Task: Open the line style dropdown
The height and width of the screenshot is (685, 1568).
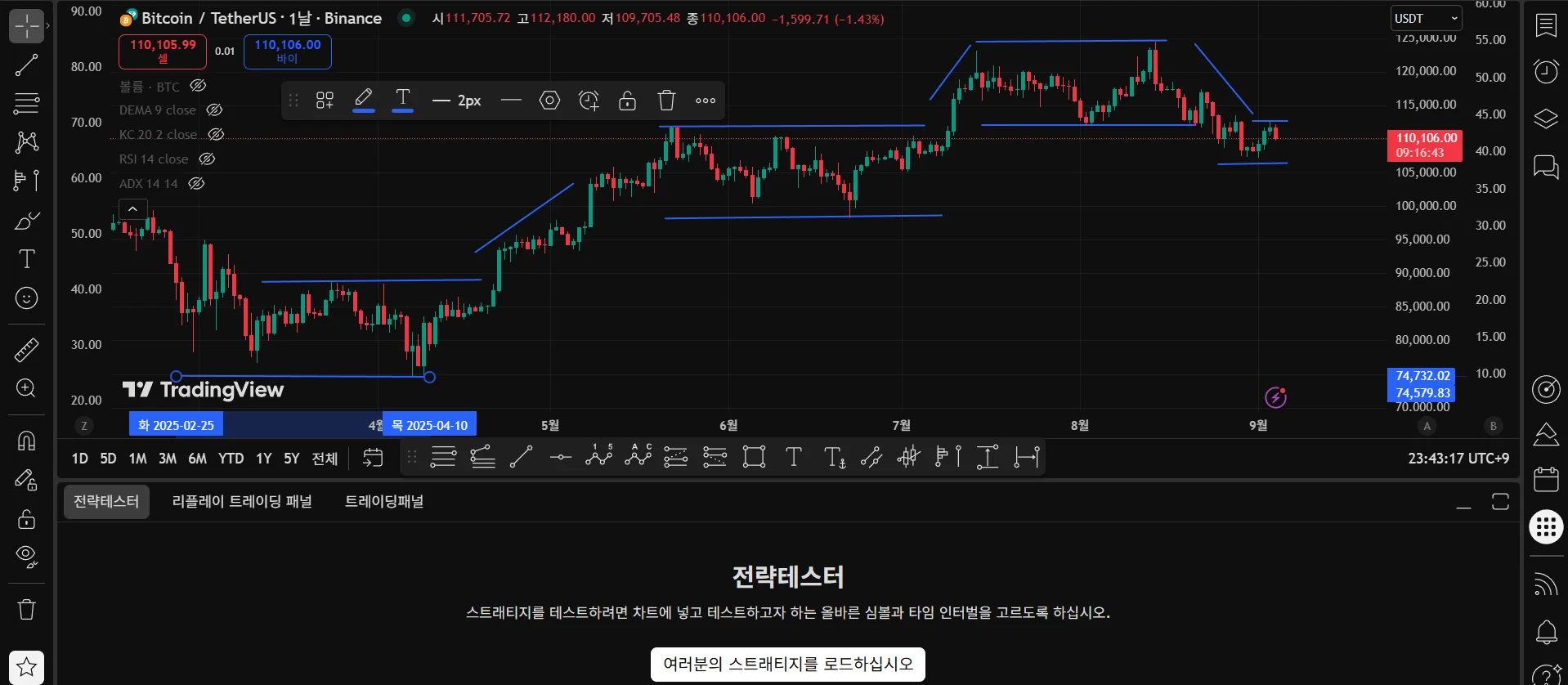Action: pos(511,101)
